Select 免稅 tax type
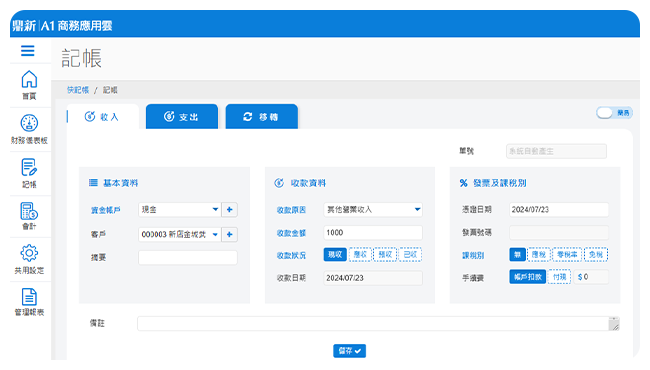This screenshot has width=650, height=370. (x=596, y=254)
